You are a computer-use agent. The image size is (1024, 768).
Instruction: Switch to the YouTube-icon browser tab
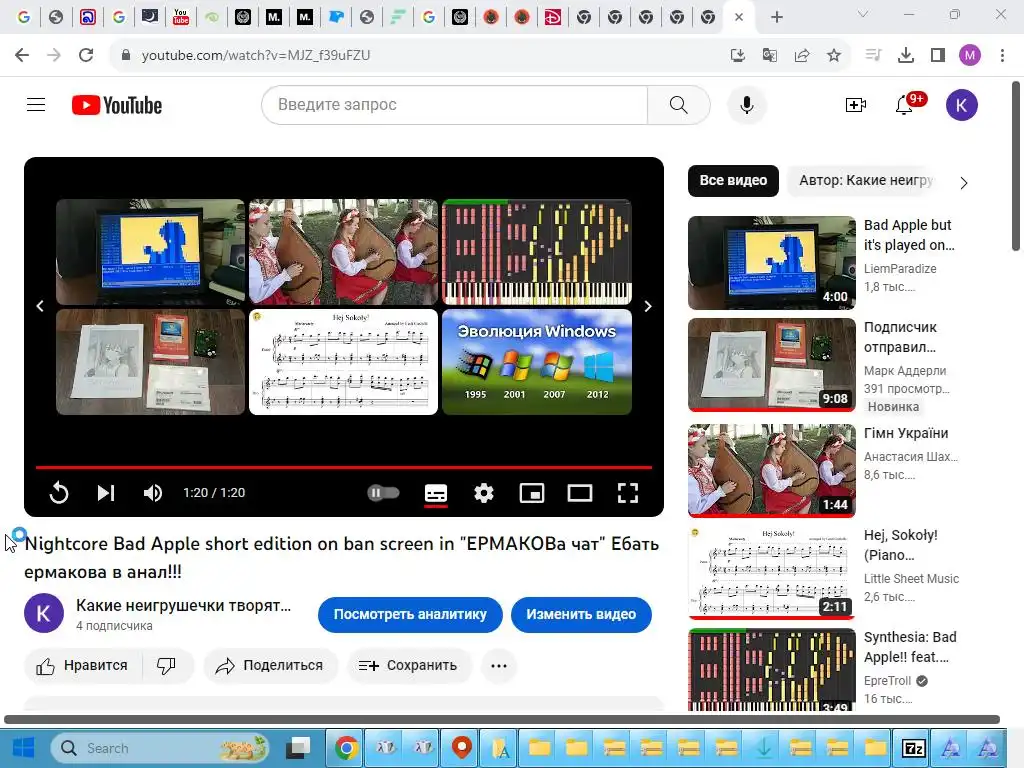pyautogui.click(x=181, y=17)
